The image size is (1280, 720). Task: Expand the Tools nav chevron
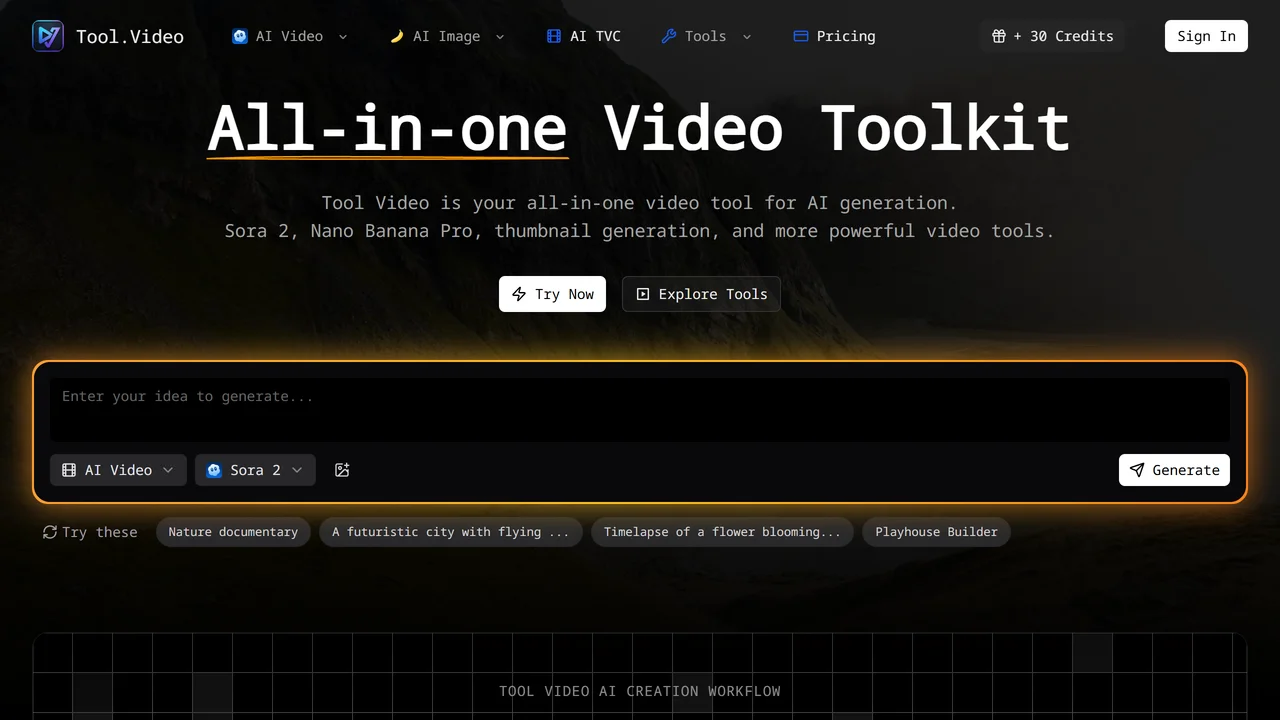[x=746, y=37]
